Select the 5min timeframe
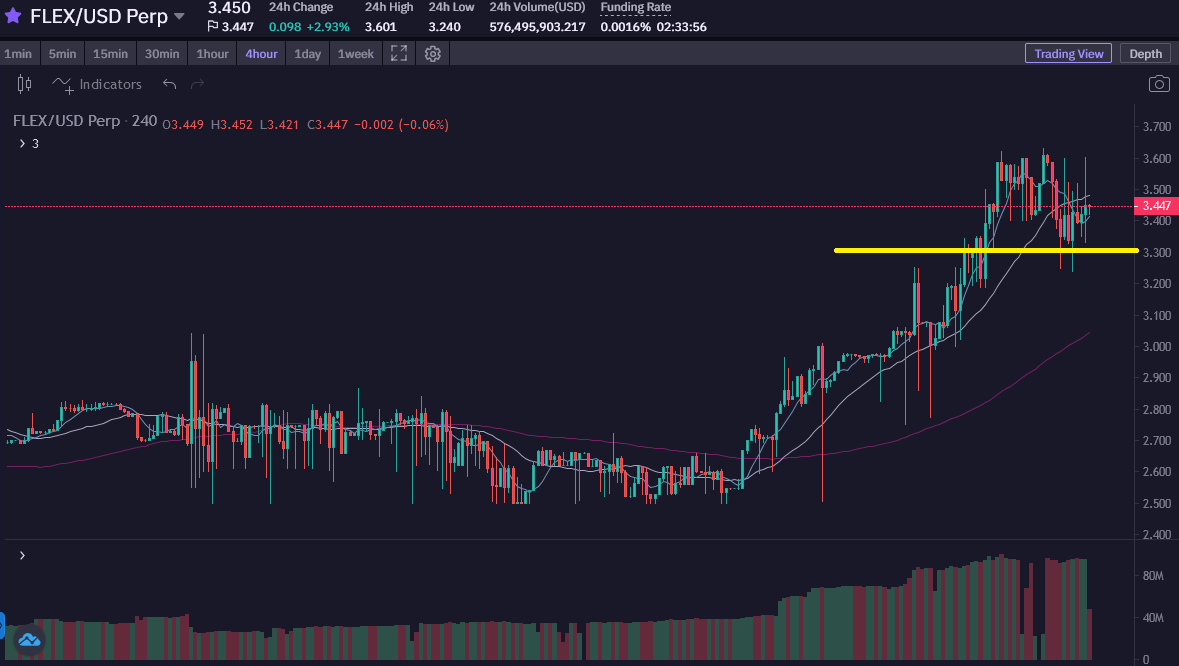Image resolution: width=1179 pixels, height=666 pixels. 62,53
